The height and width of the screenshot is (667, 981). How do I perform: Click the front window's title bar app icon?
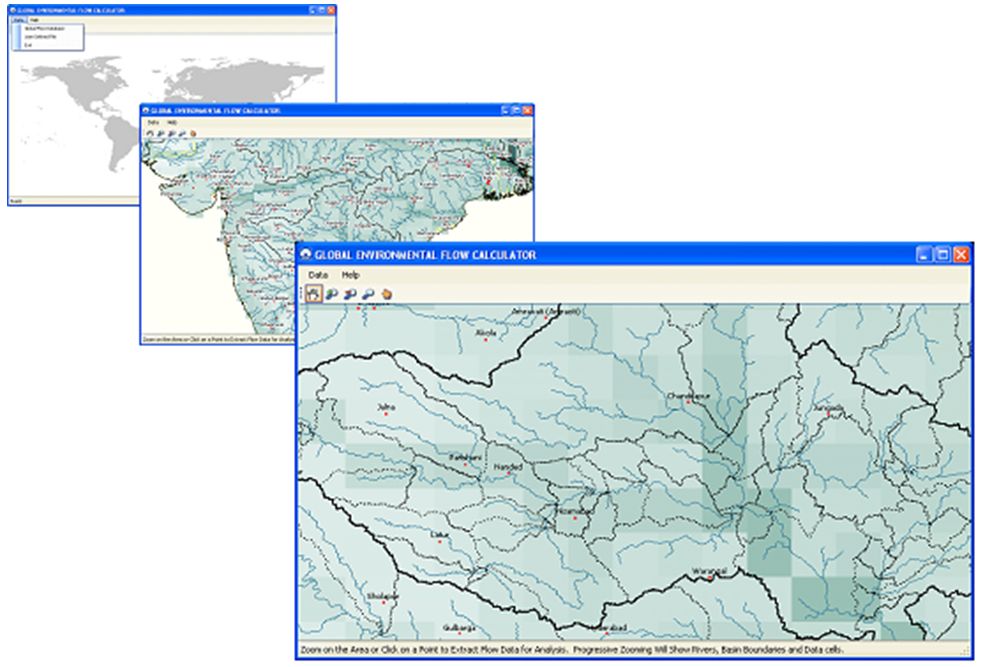tap(306, 255)
